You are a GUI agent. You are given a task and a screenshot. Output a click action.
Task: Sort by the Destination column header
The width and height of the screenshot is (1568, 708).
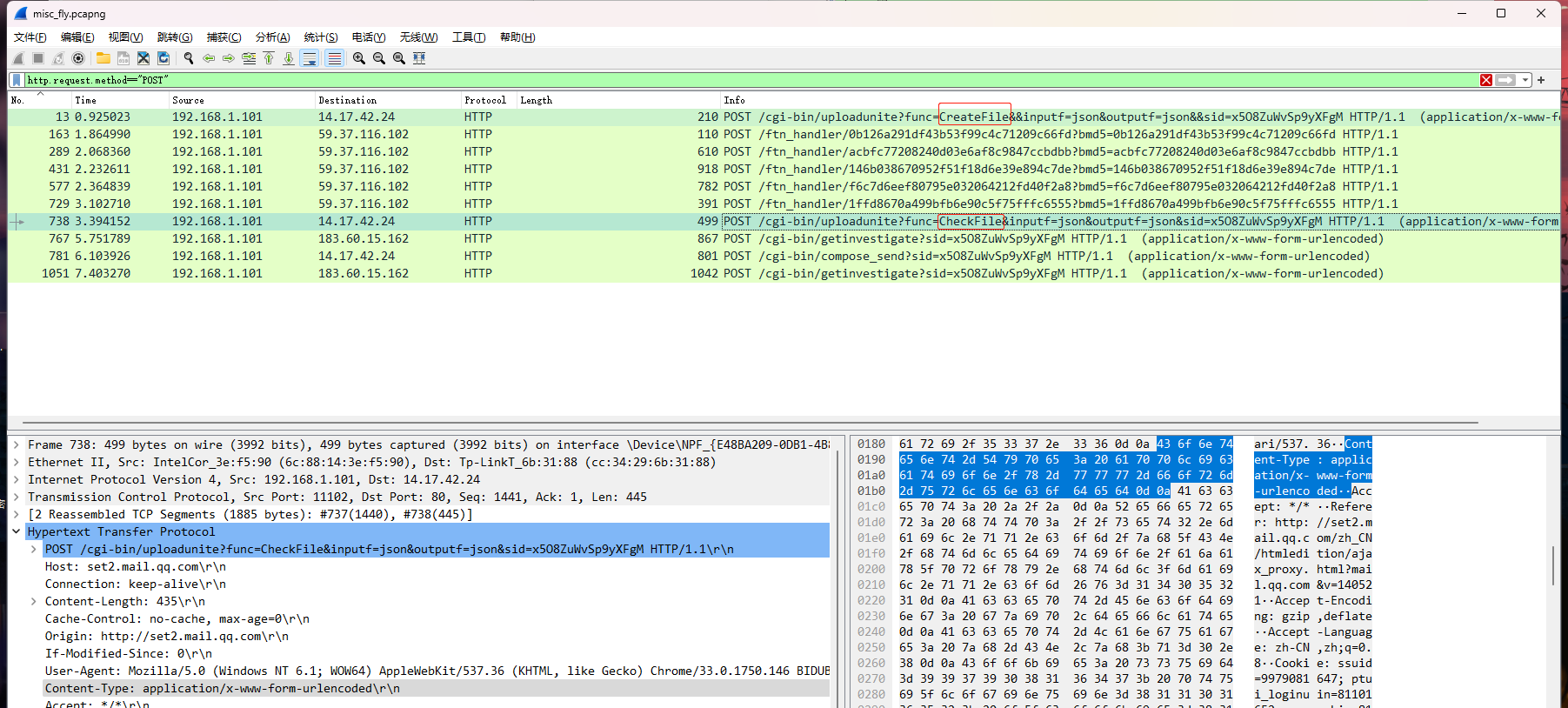pos(388,100)
